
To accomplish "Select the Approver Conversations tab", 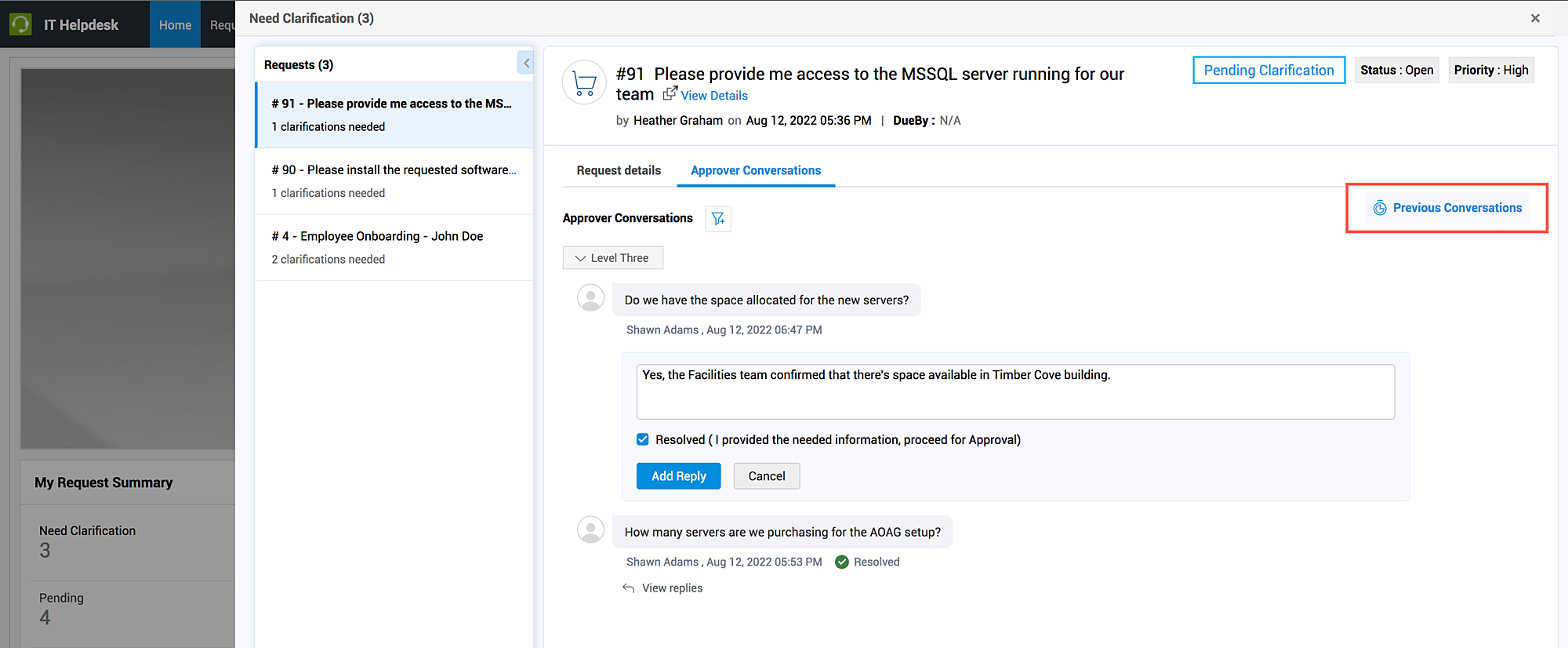I will pyautogui.click(x=755, y=170).
